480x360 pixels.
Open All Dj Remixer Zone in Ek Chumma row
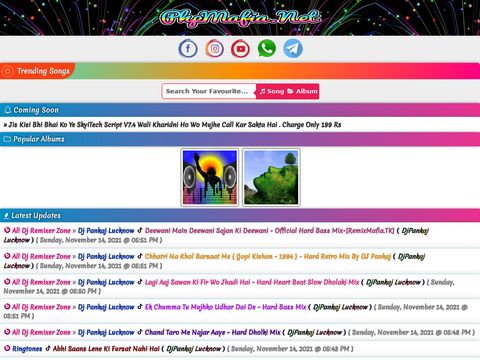(x=41, y=307)
